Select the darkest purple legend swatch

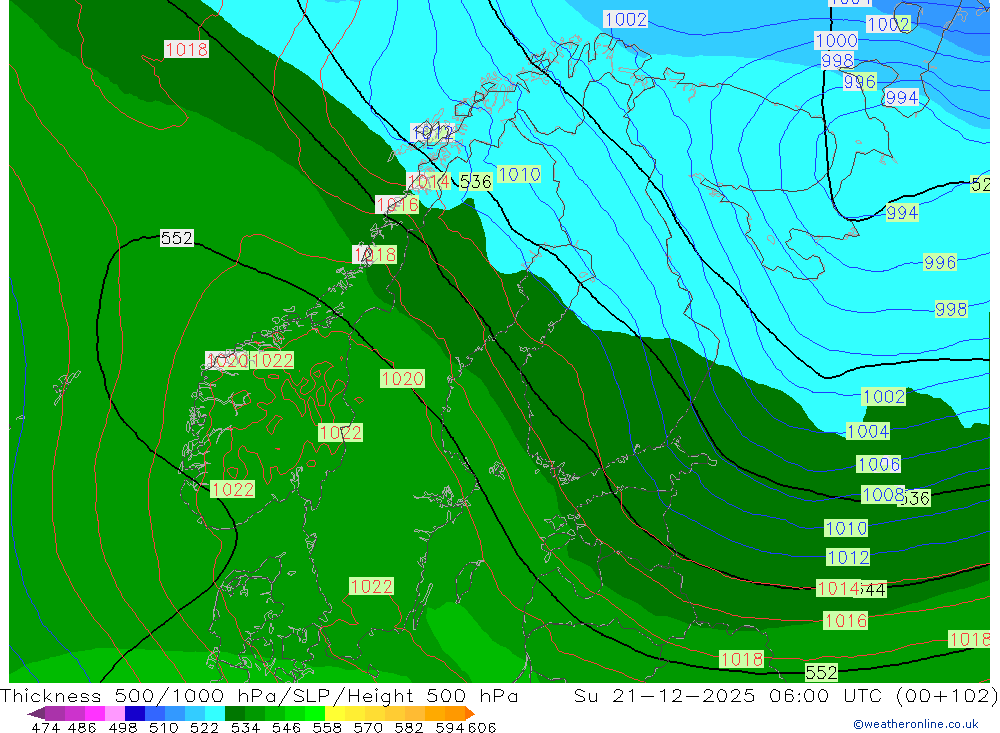(x=54, y=713)
